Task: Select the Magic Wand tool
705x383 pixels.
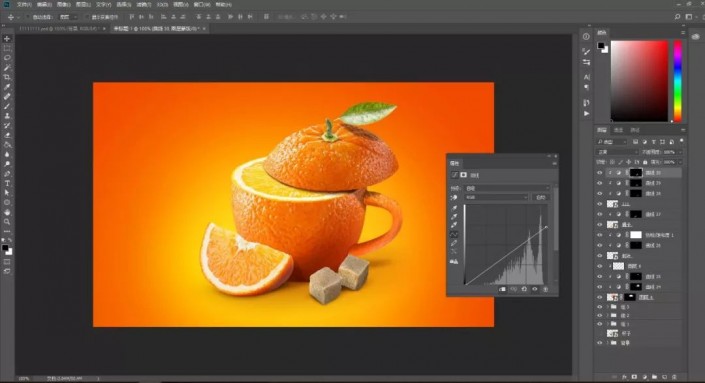Action: 7,67
